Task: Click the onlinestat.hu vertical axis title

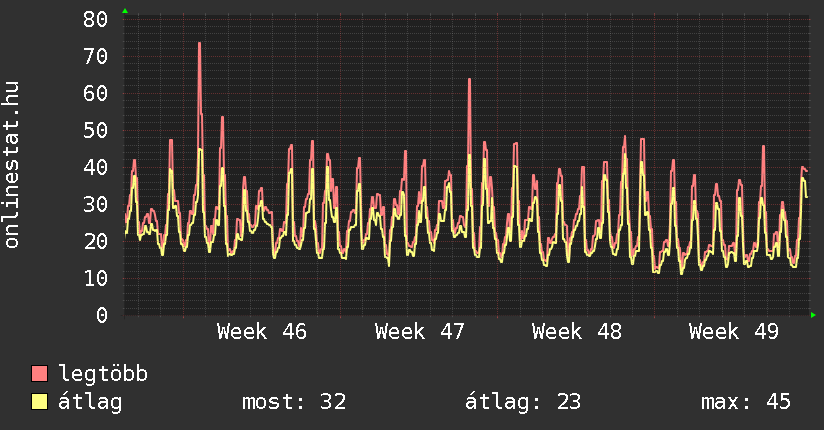Action: [x=13, y=165]
